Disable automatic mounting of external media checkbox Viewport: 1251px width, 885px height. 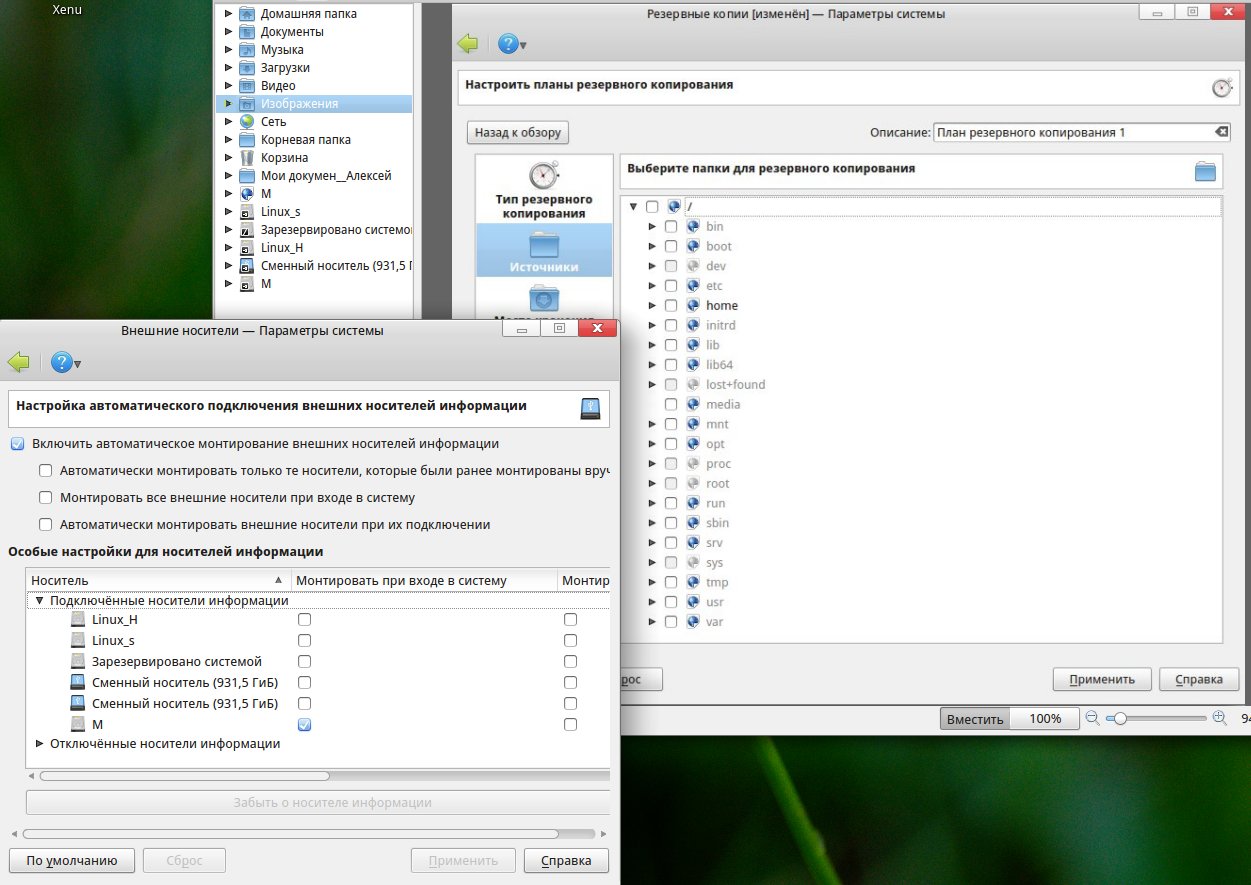click(x=17, y=444)
